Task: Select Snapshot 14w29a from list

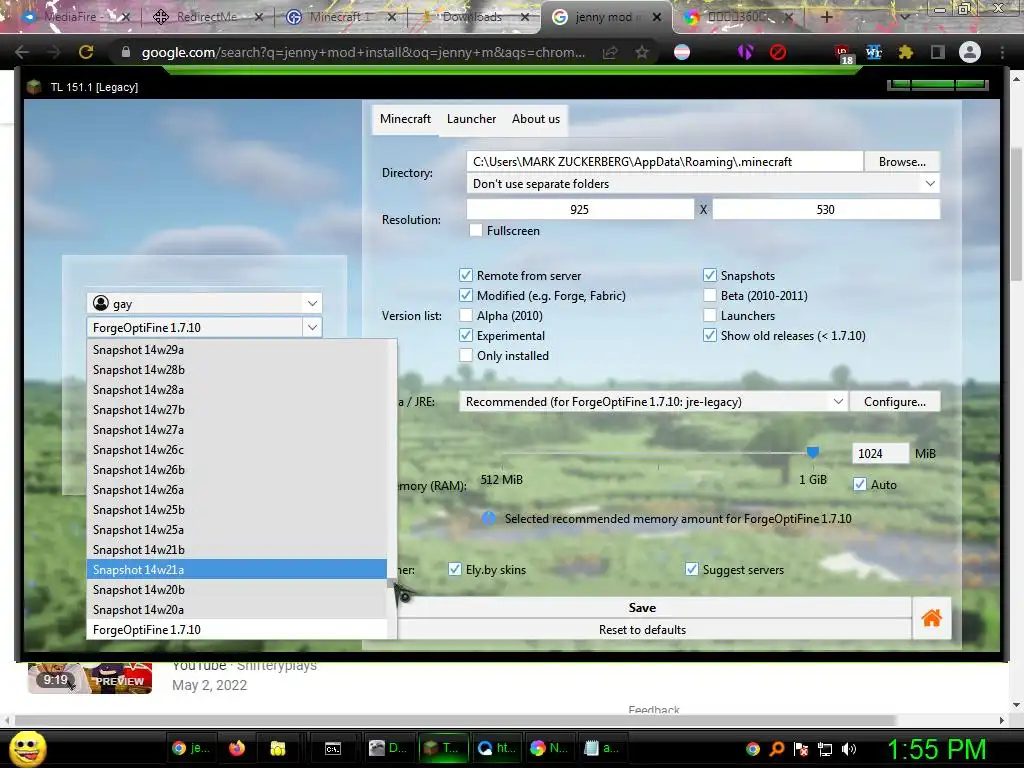Action: [236, 349]
